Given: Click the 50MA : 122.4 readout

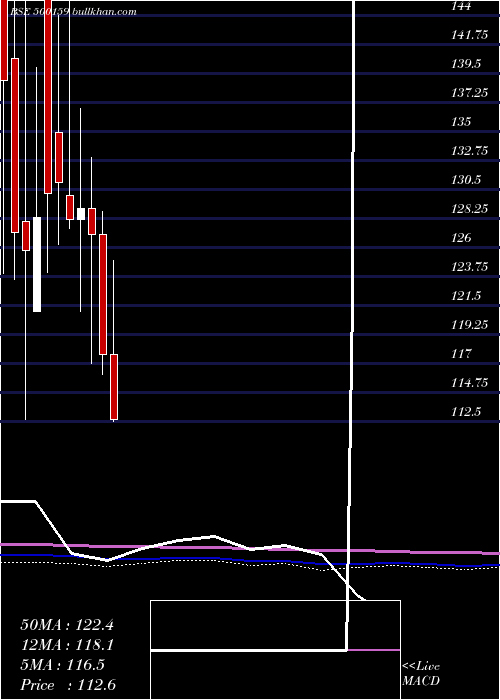Looking at the screenshot, I should (x=67, y=624).
